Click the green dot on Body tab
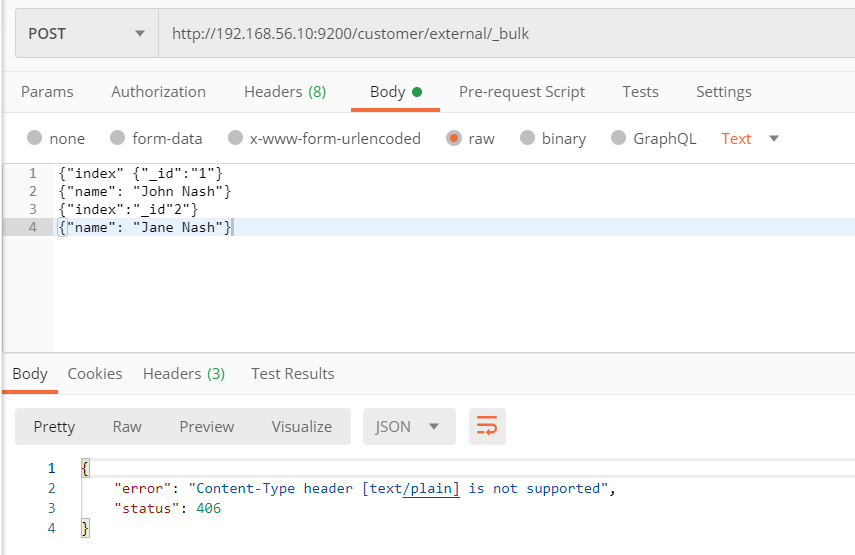 click(417, 92)
